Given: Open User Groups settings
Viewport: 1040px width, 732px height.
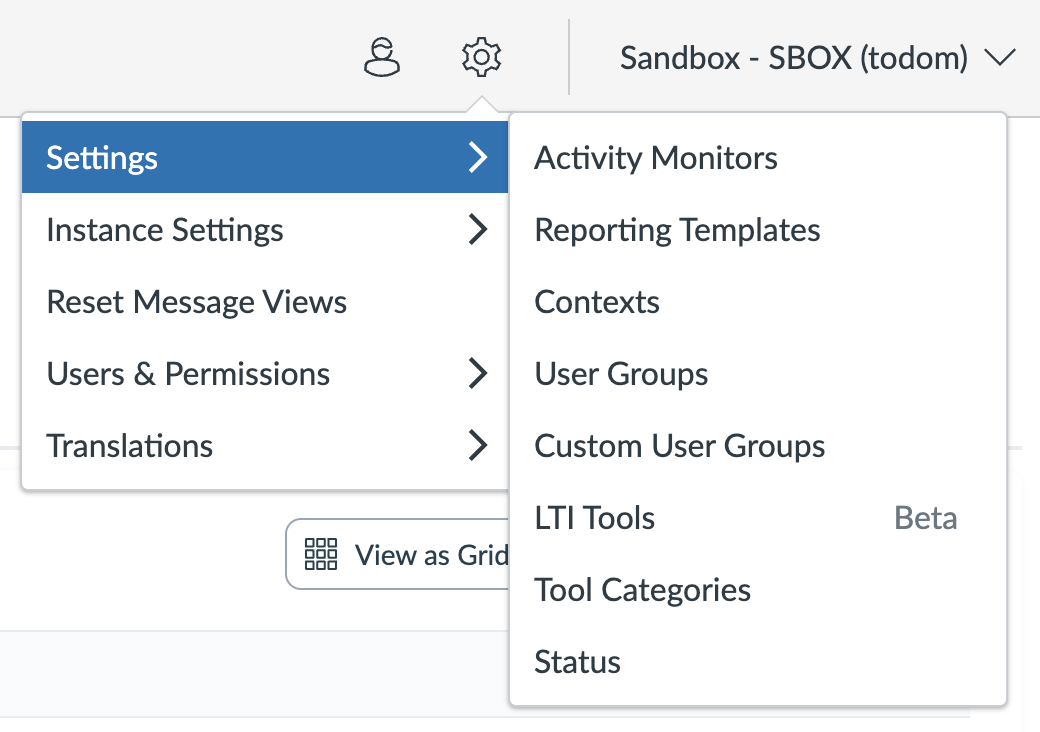Looking at the screenshot, I should 621,374.
